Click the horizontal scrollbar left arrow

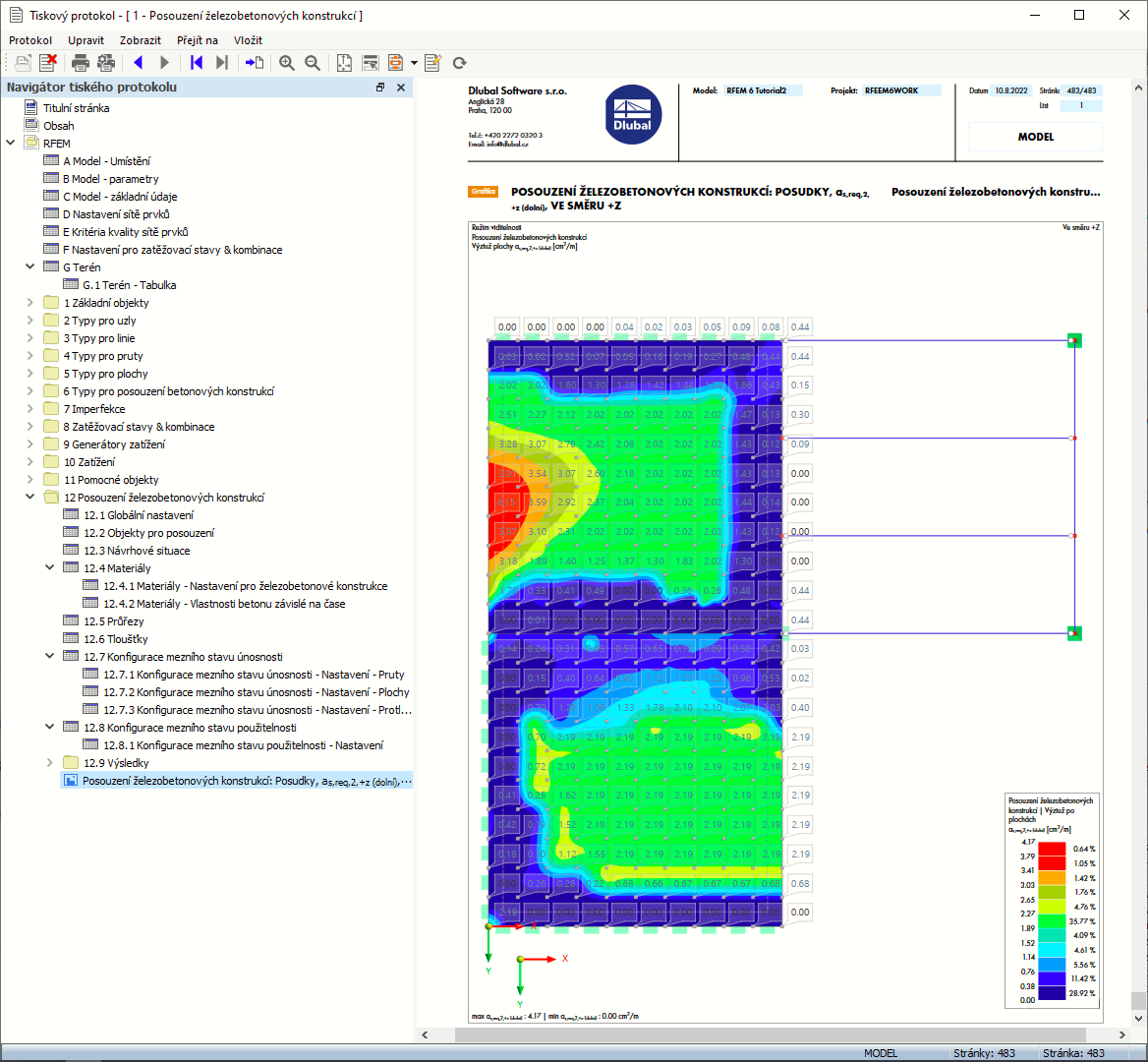point(425,1034)
